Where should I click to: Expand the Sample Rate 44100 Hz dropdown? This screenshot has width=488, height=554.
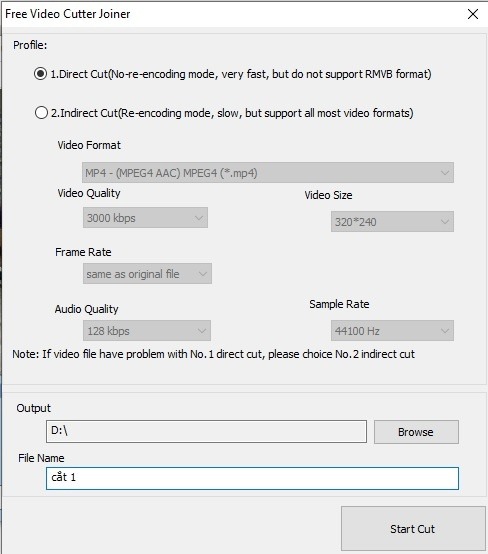[392, 330]
